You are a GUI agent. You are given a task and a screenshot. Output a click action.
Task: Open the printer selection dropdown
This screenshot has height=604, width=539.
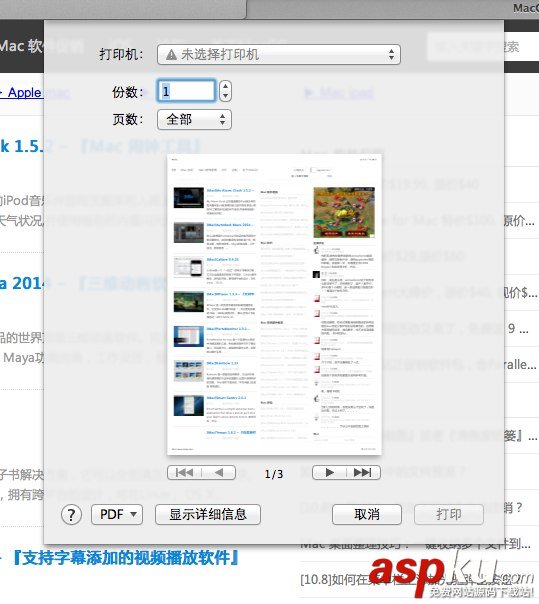pyautogui.click(x=279, y=54)
